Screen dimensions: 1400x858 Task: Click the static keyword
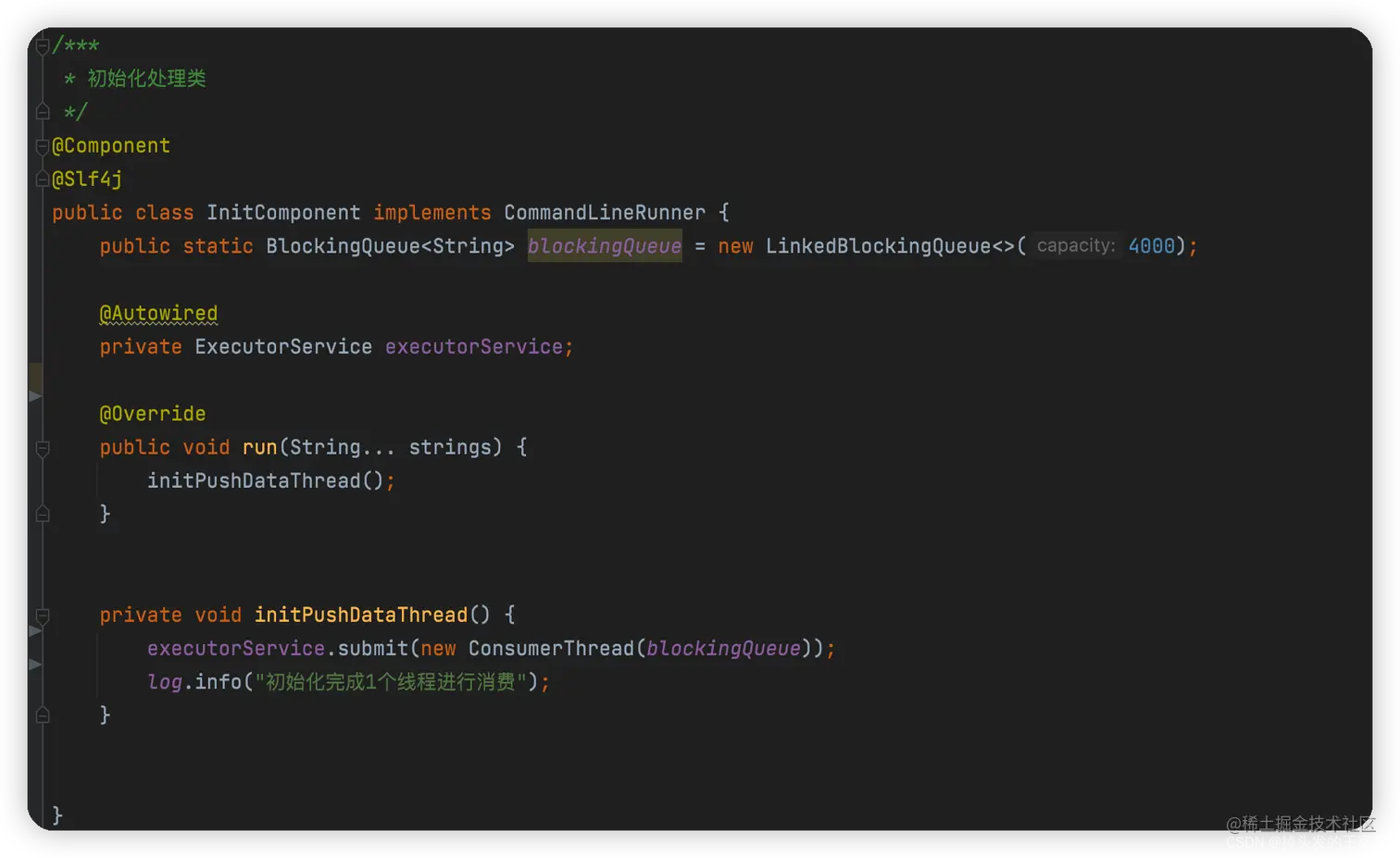click(x=218, y=246)
